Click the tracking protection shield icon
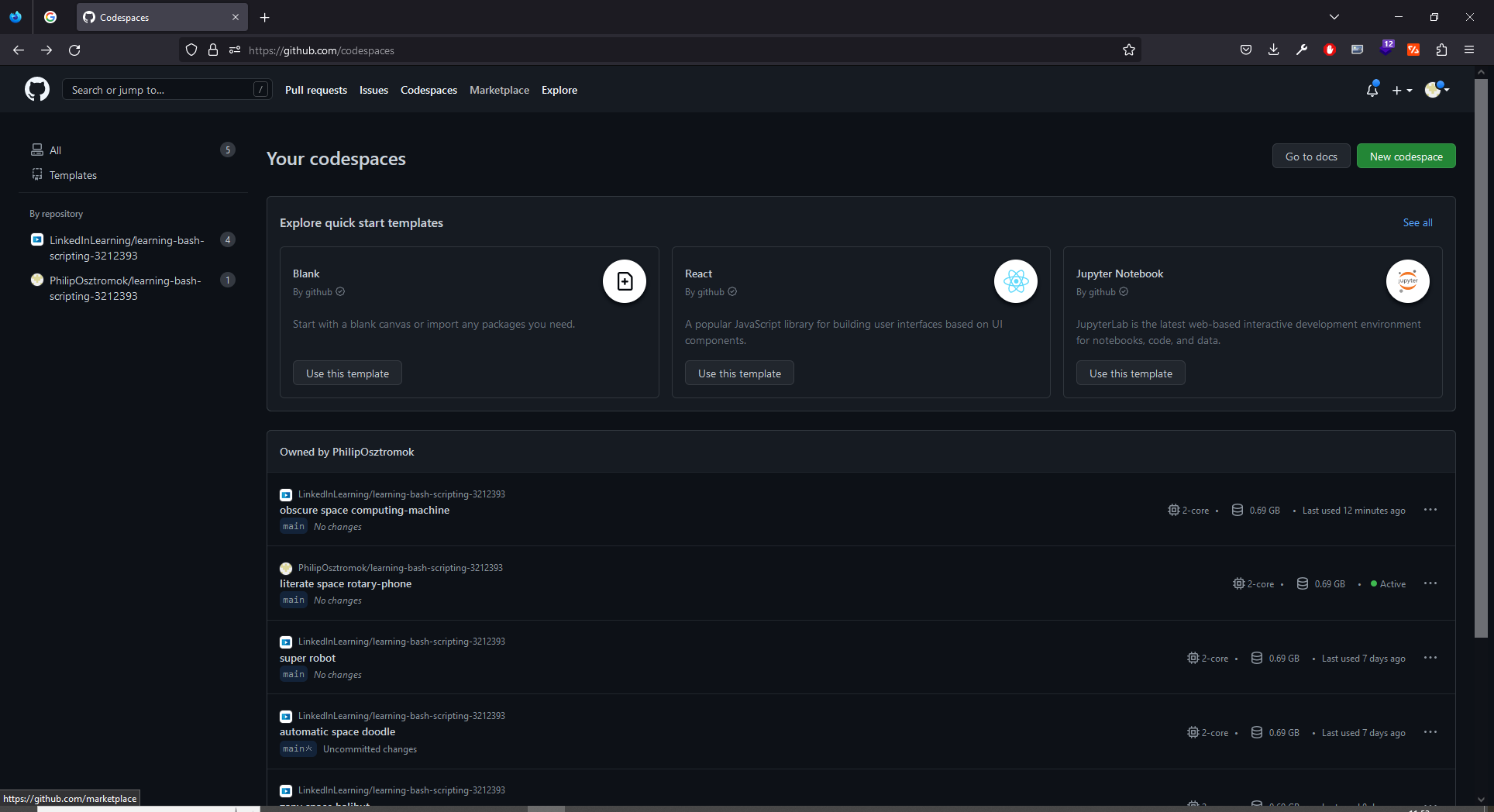 click(x=191, y=50)
